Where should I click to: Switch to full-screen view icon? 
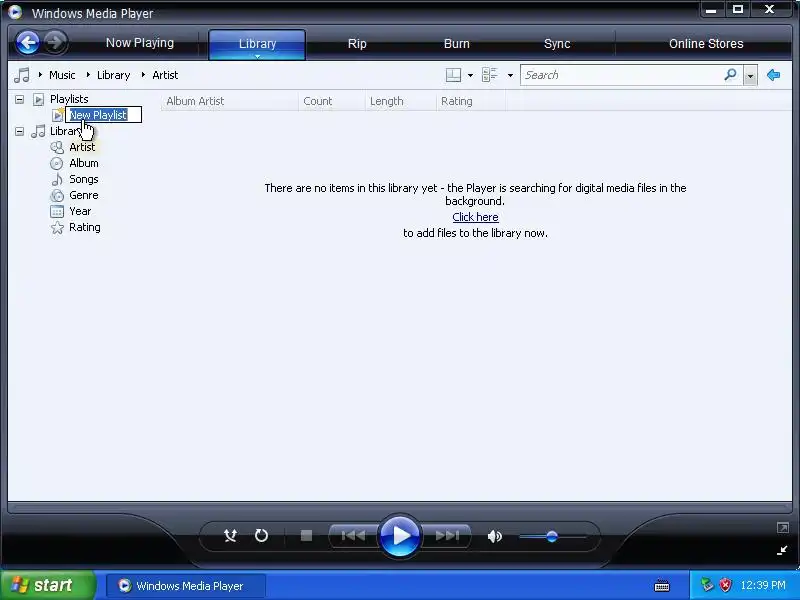(782, 528)
